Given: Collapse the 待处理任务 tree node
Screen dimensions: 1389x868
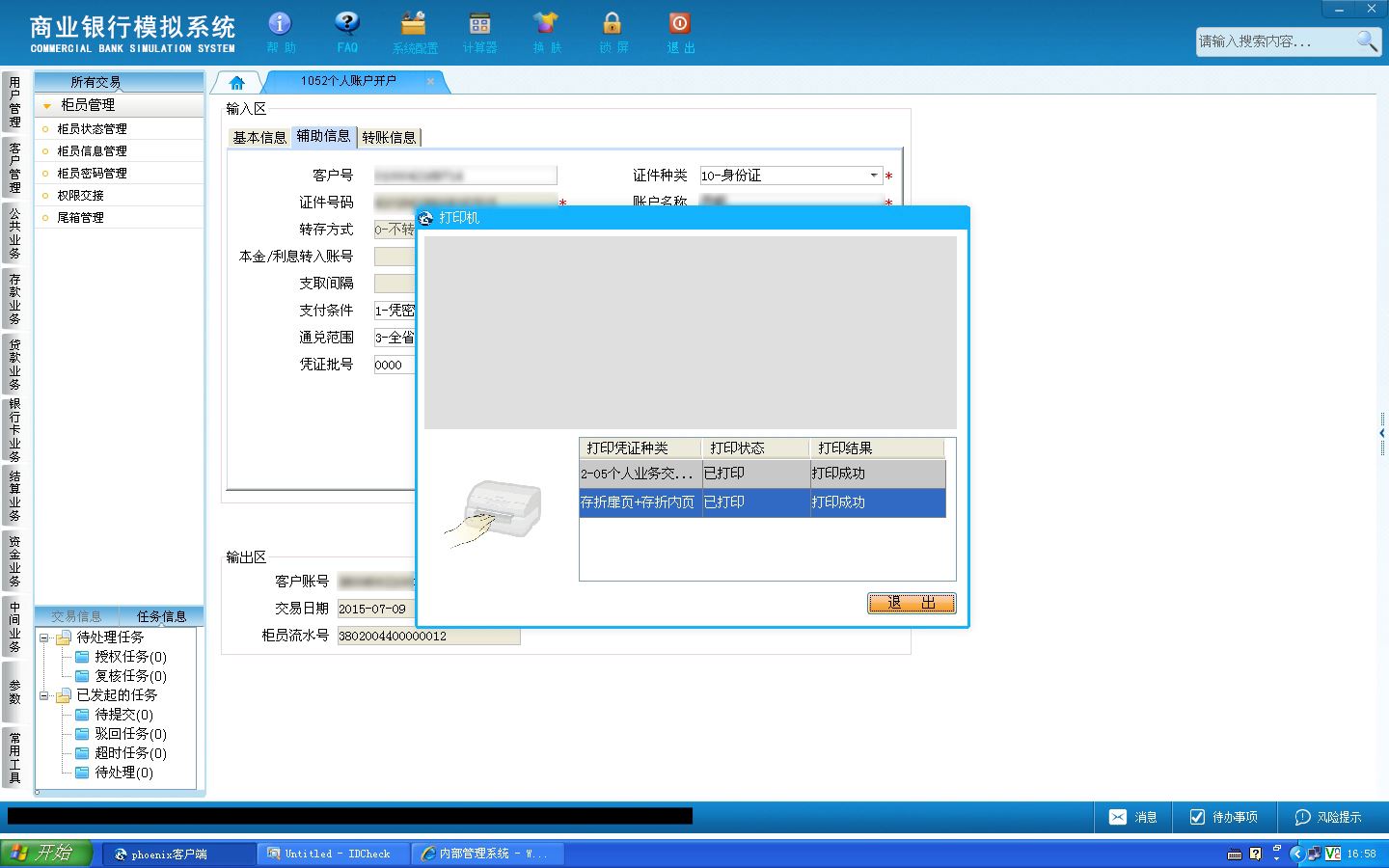Looking at the screenshot, I should click(x=43, y=637).
